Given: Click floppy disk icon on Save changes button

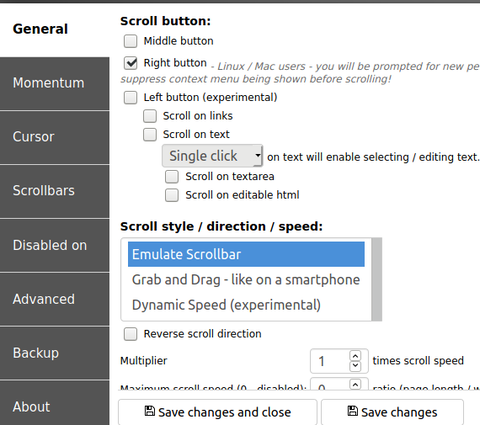Looking at the screenshot, I should tap(353, 411).
